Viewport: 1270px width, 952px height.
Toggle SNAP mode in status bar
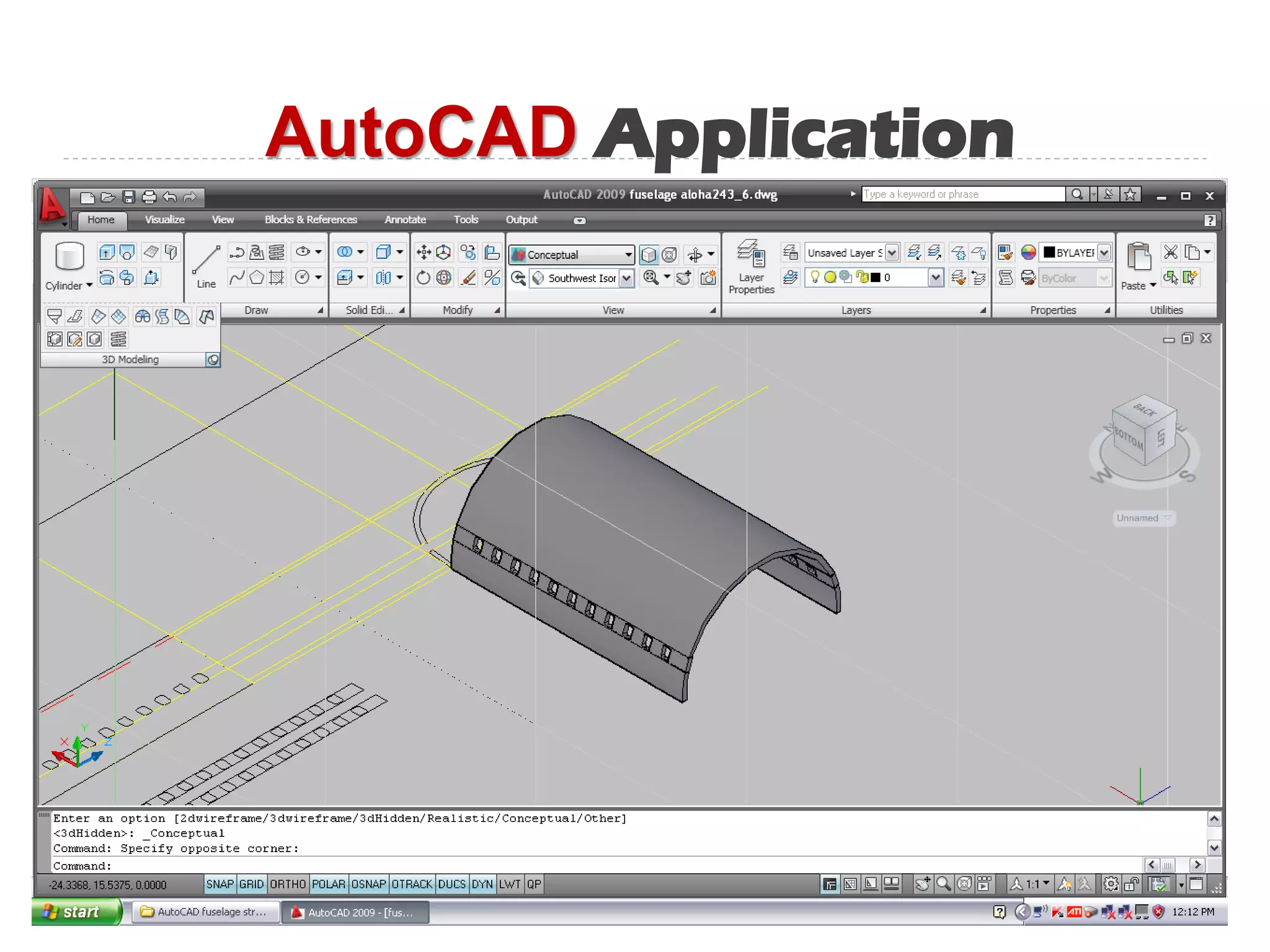220,884
